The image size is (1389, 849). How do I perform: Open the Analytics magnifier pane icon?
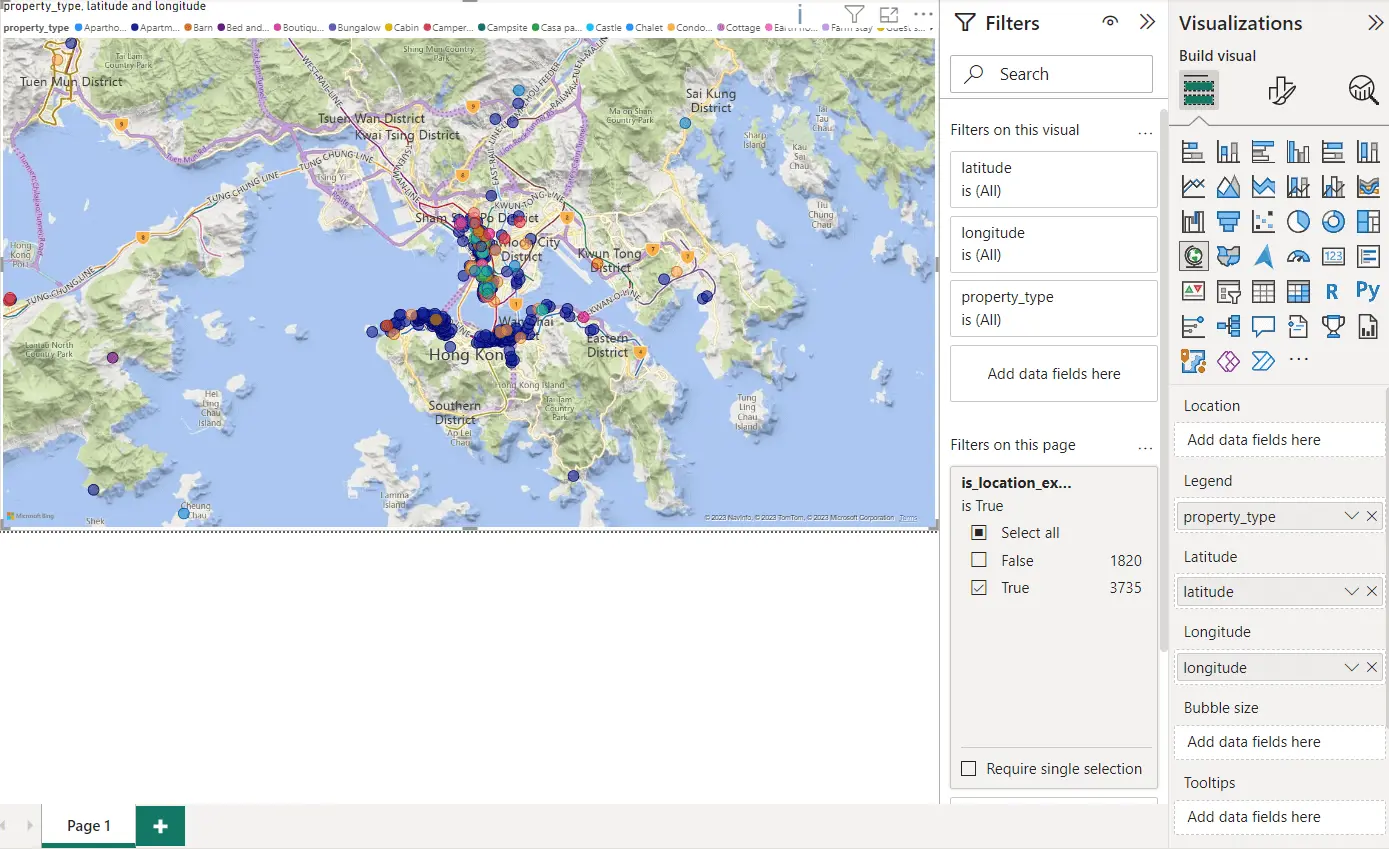1363,91
